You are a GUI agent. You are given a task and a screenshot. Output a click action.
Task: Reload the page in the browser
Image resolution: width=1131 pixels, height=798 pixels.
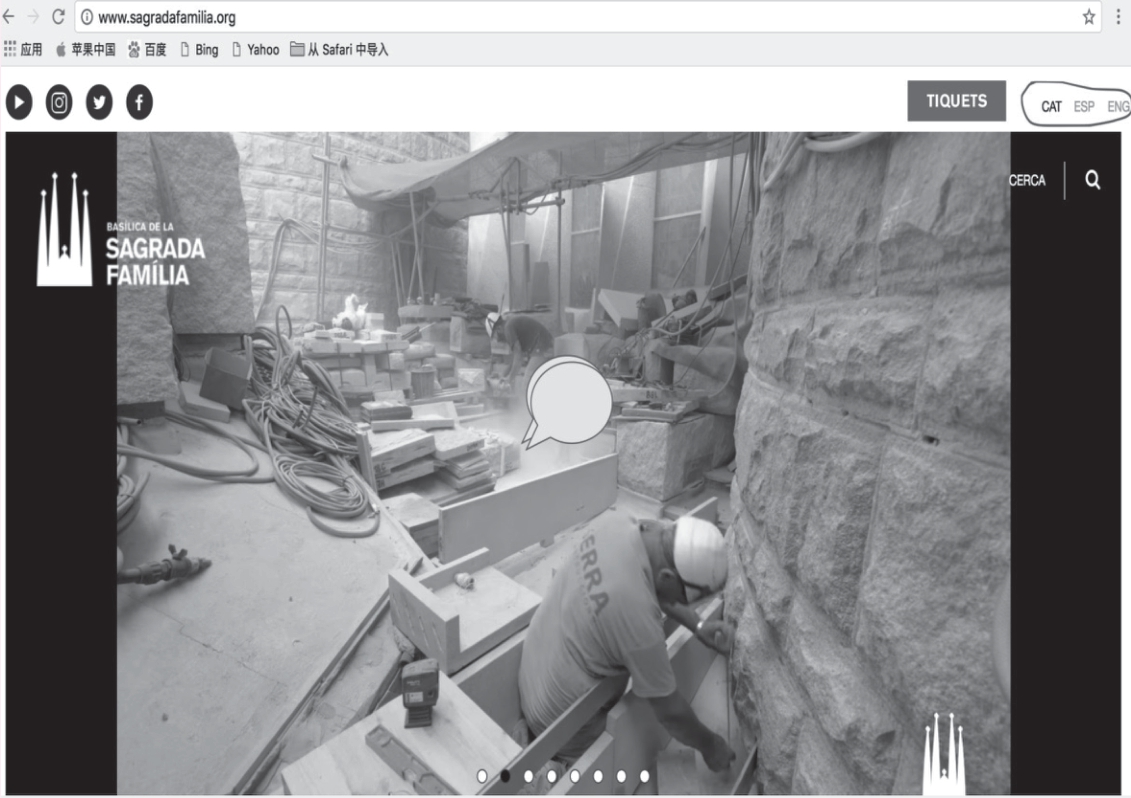coord(58,17)
